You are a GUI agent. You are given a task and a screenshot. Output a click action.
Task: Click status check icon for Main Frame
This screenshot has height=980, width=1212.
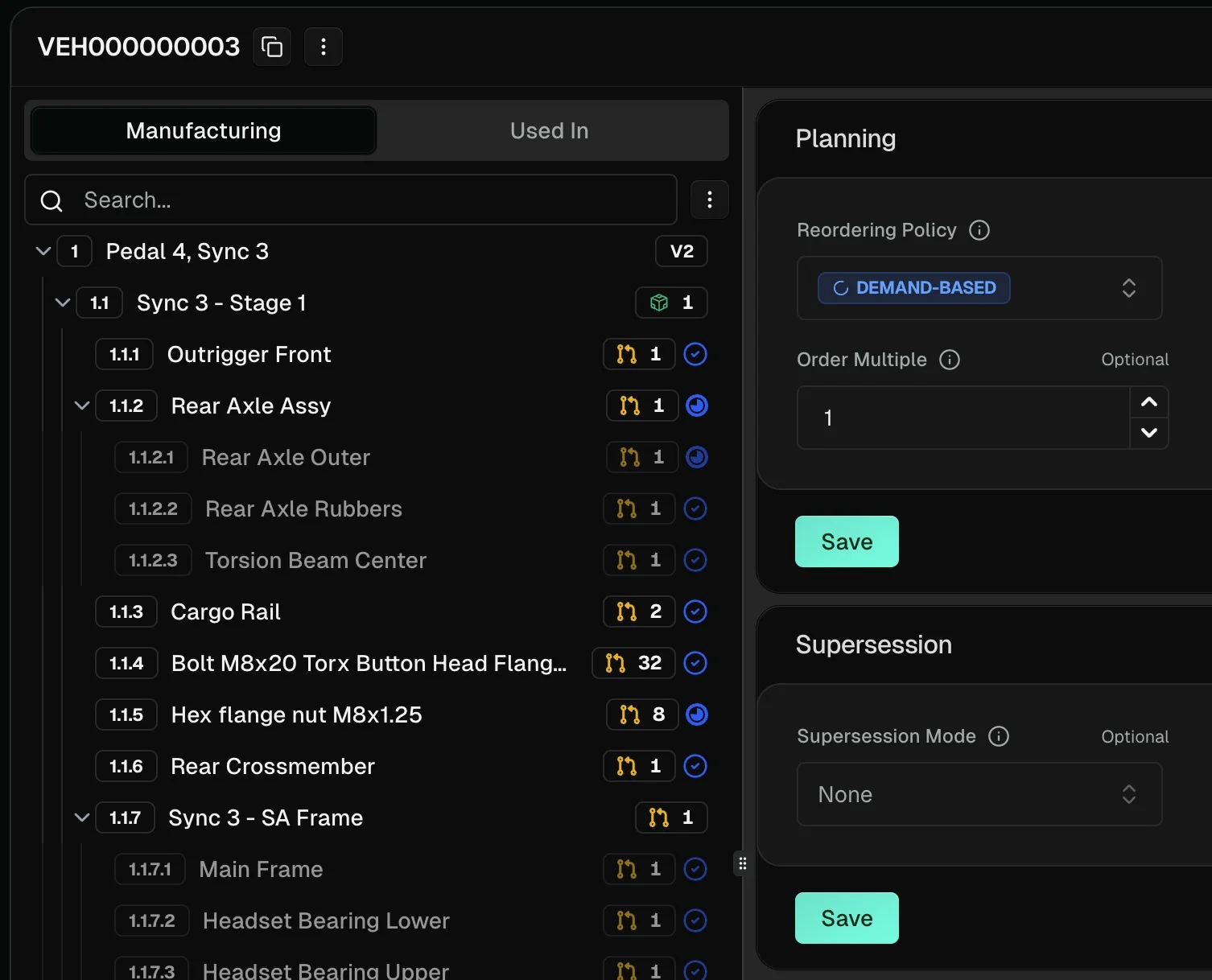(695, 869)
